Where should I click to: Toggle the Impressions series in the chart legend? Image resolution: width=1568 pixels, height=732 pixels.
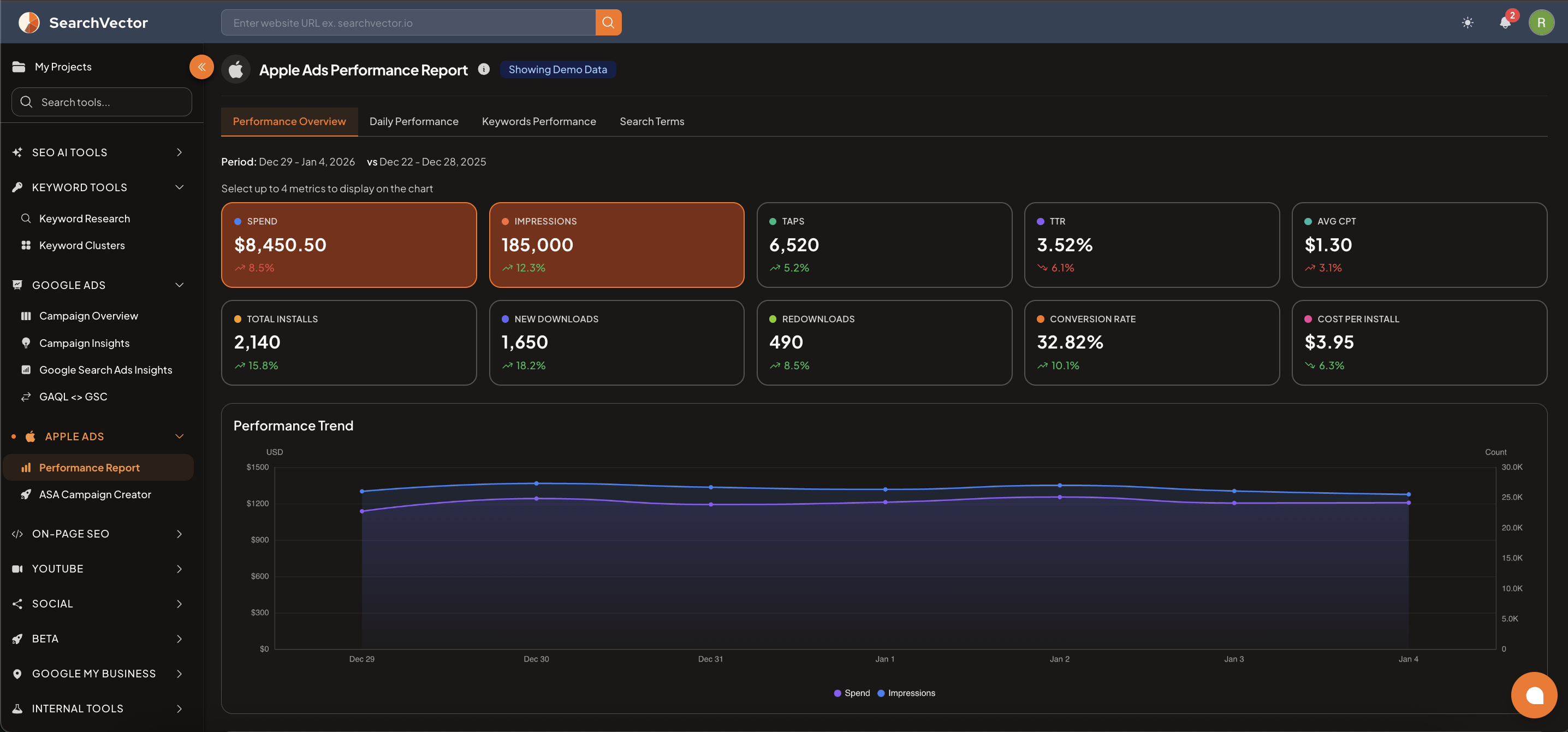pyautogui.click(x=906, y=694)
